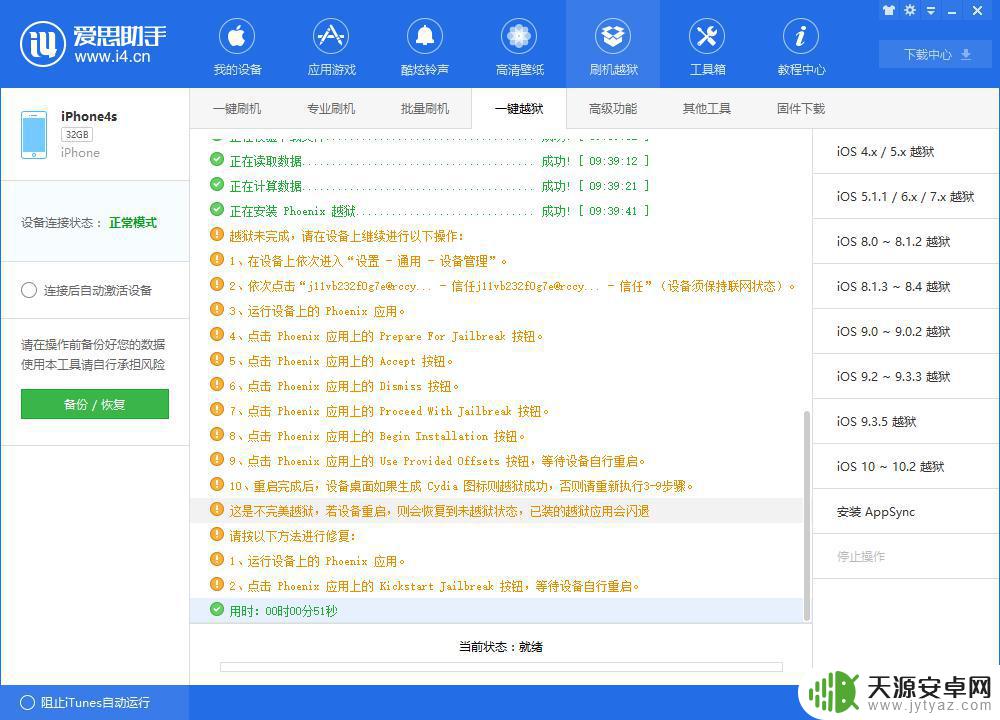Select iOS 4.x / 5.x 越狱
Screen dimensions: 1000x720
tap(906, 152)
